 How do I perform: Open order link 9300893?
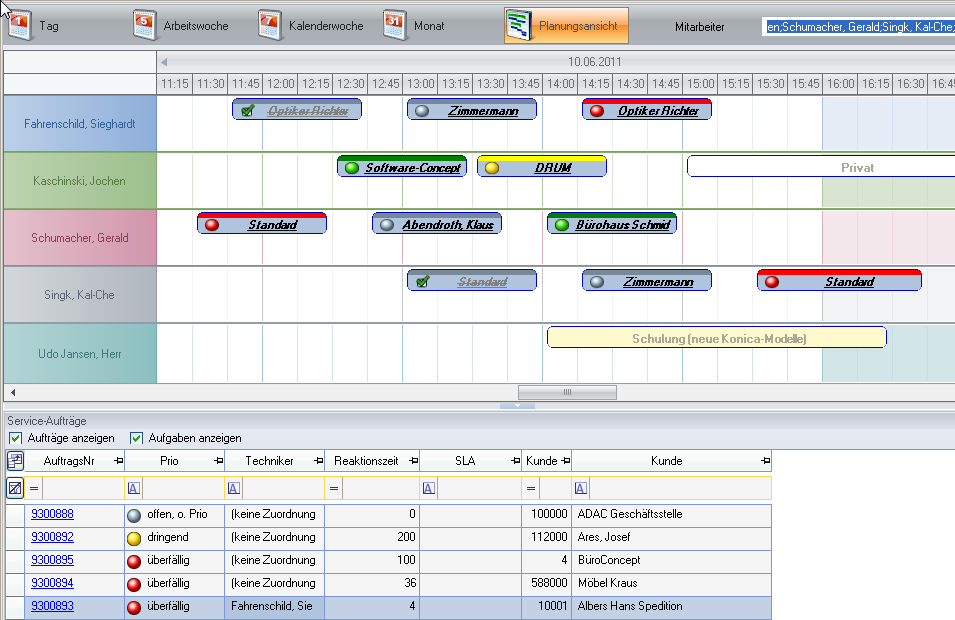click(52, 606)
